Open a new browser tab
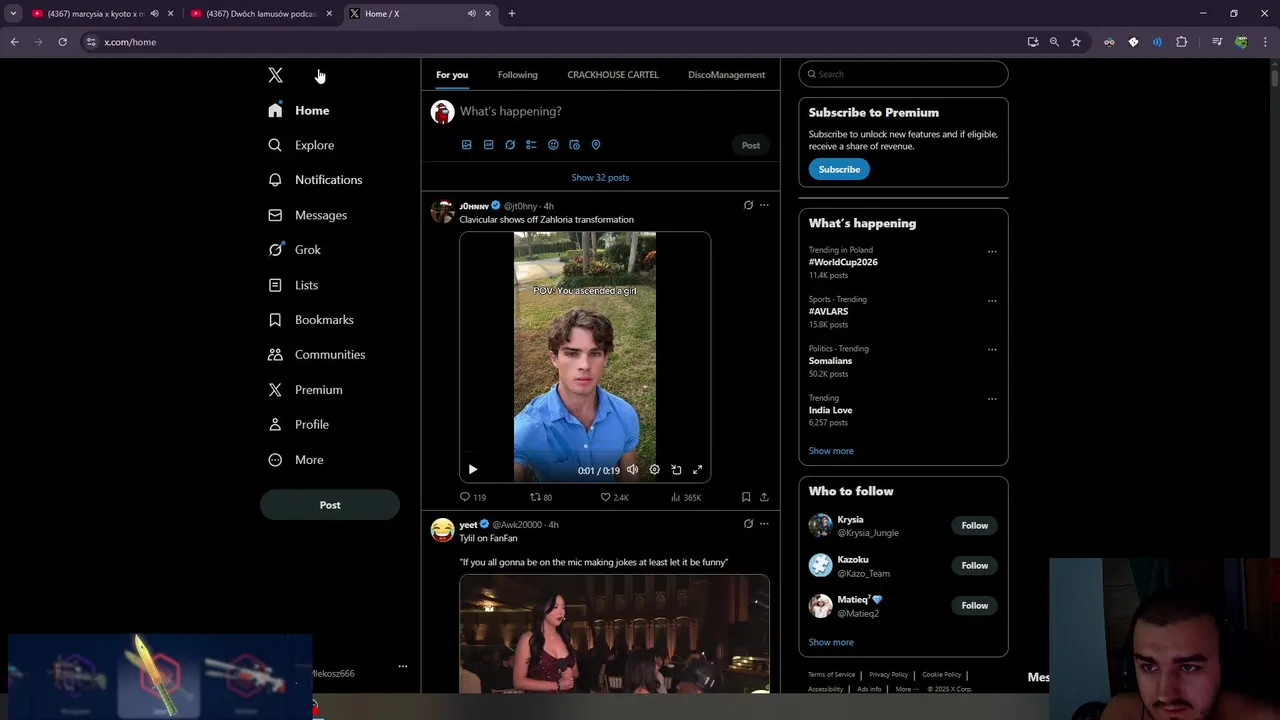This screenshot has width=1280, height=720. click(x=512, y=14)
